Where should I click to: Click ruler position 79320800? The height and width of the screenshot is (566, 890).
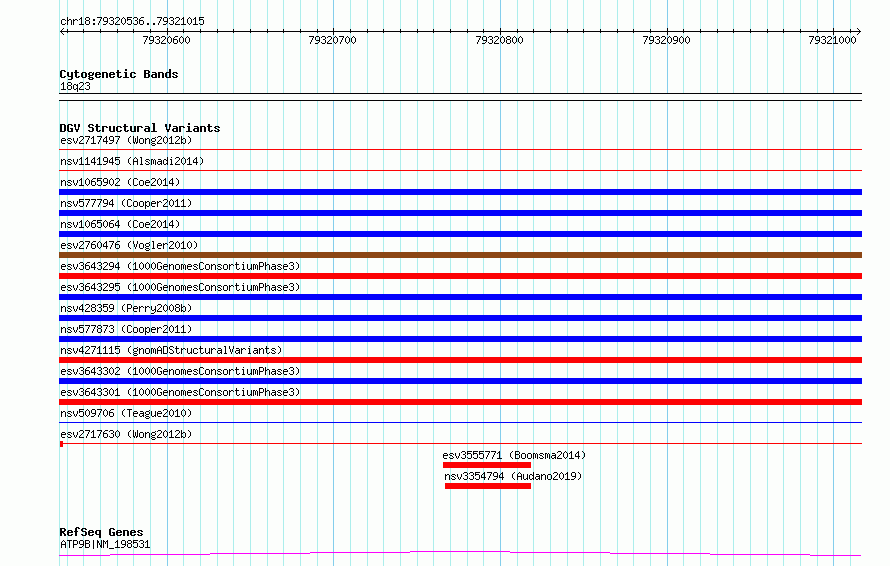pos(499,40)
